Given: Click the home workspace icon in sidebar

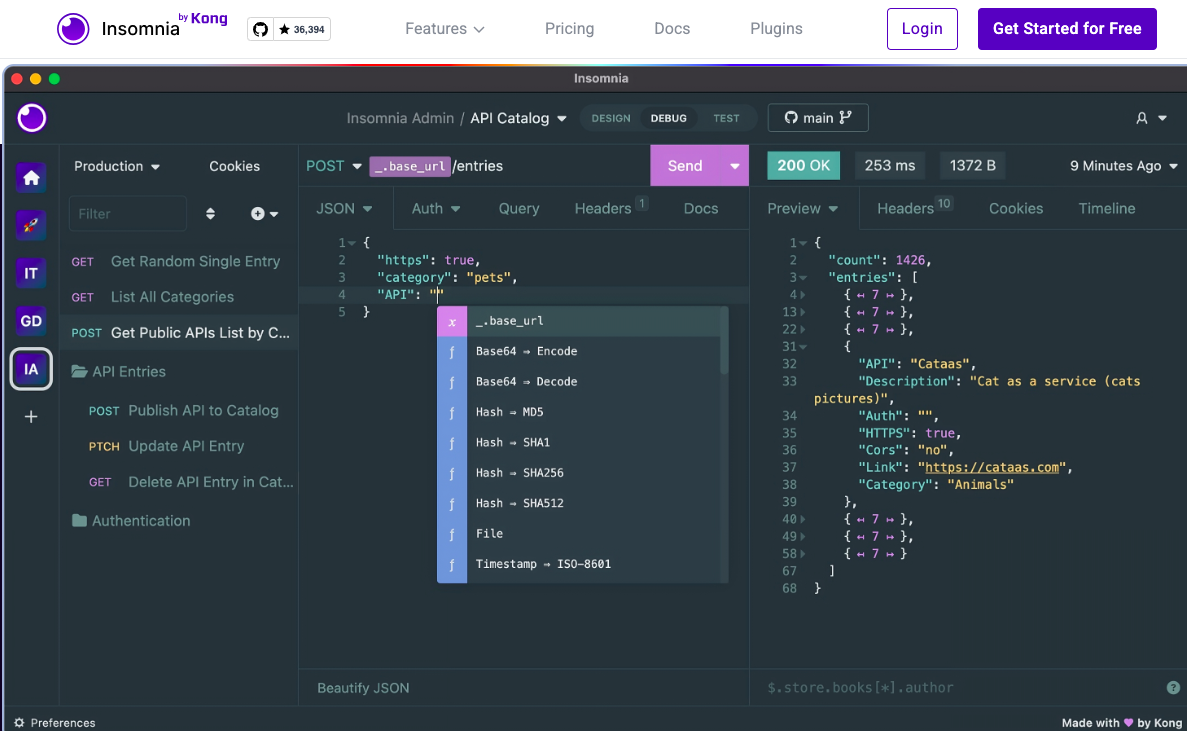Looking at the screenshot, I should coord(31,177).
